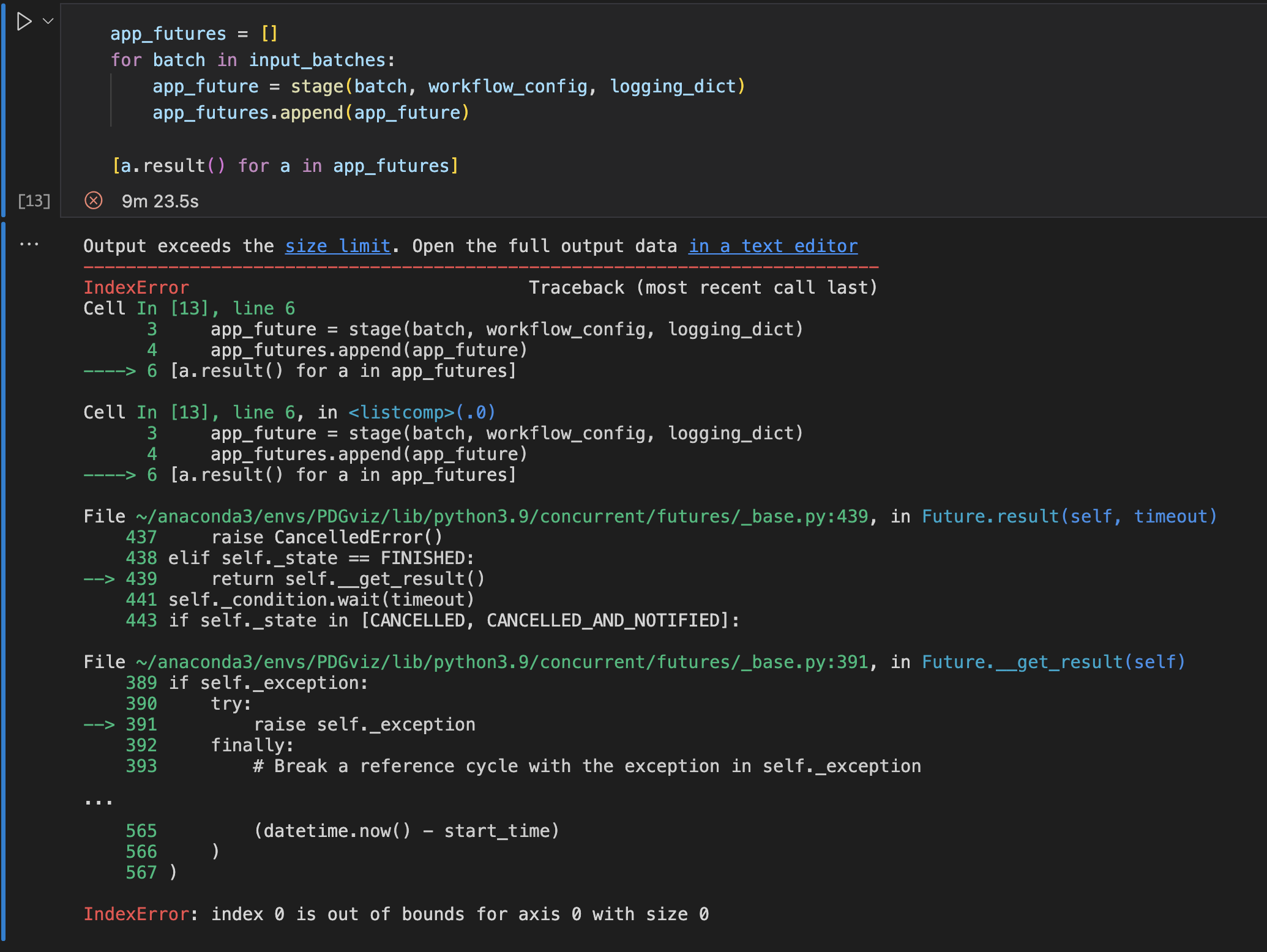Image resolution: width=1267 pixels, height=952 pixels.
Task: Click the [13] execution count label
Action: tap(34, 200)
